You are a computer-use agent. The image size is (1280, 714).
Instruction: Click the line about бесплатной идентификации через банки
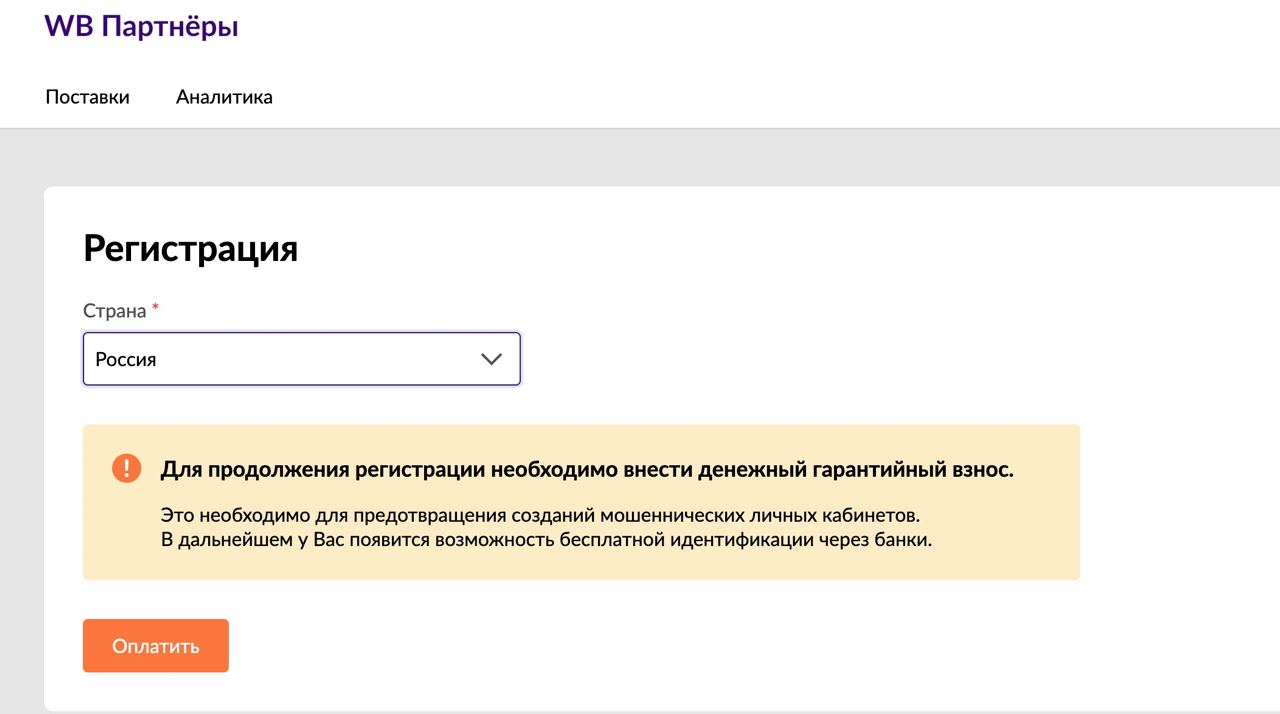tap(546, 541)
